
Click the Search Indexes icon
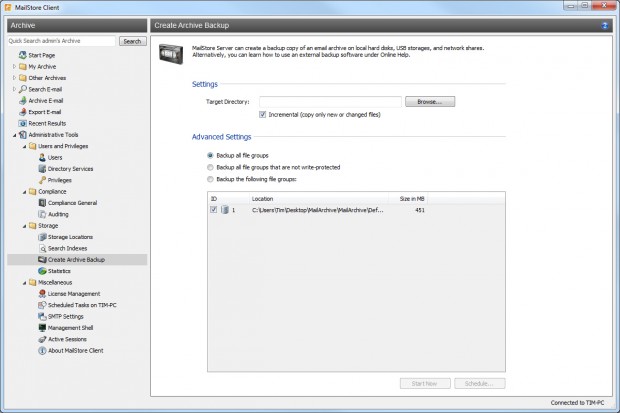click(x=42, y=248)
